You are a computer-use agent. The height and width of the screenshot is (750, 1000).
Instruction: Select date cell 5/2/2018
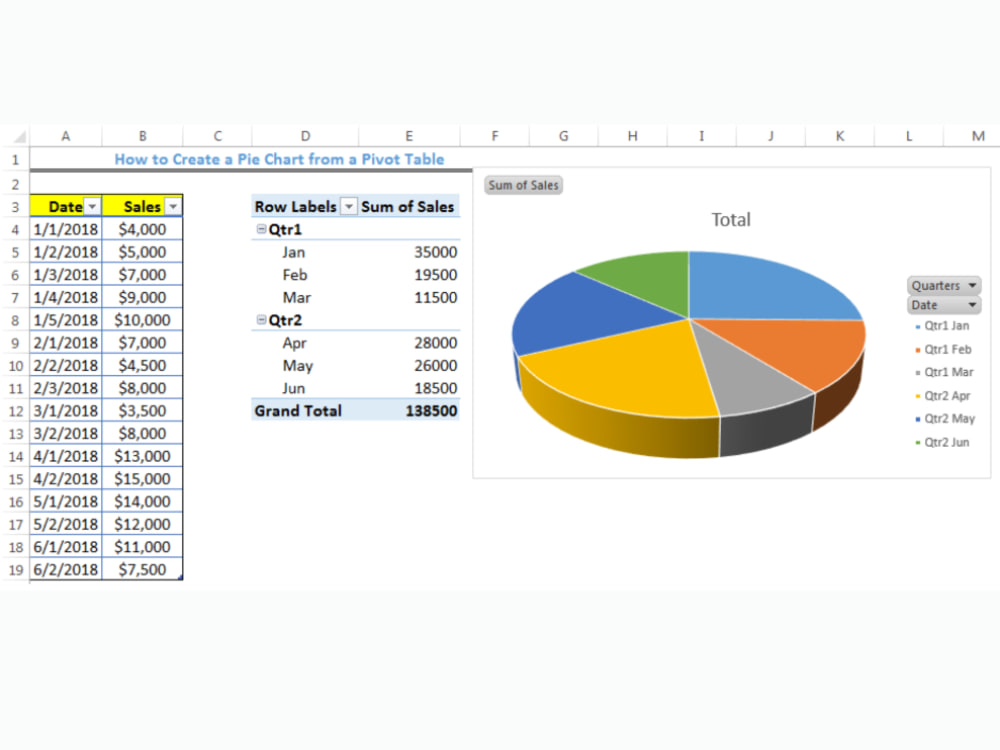(66, 524)
